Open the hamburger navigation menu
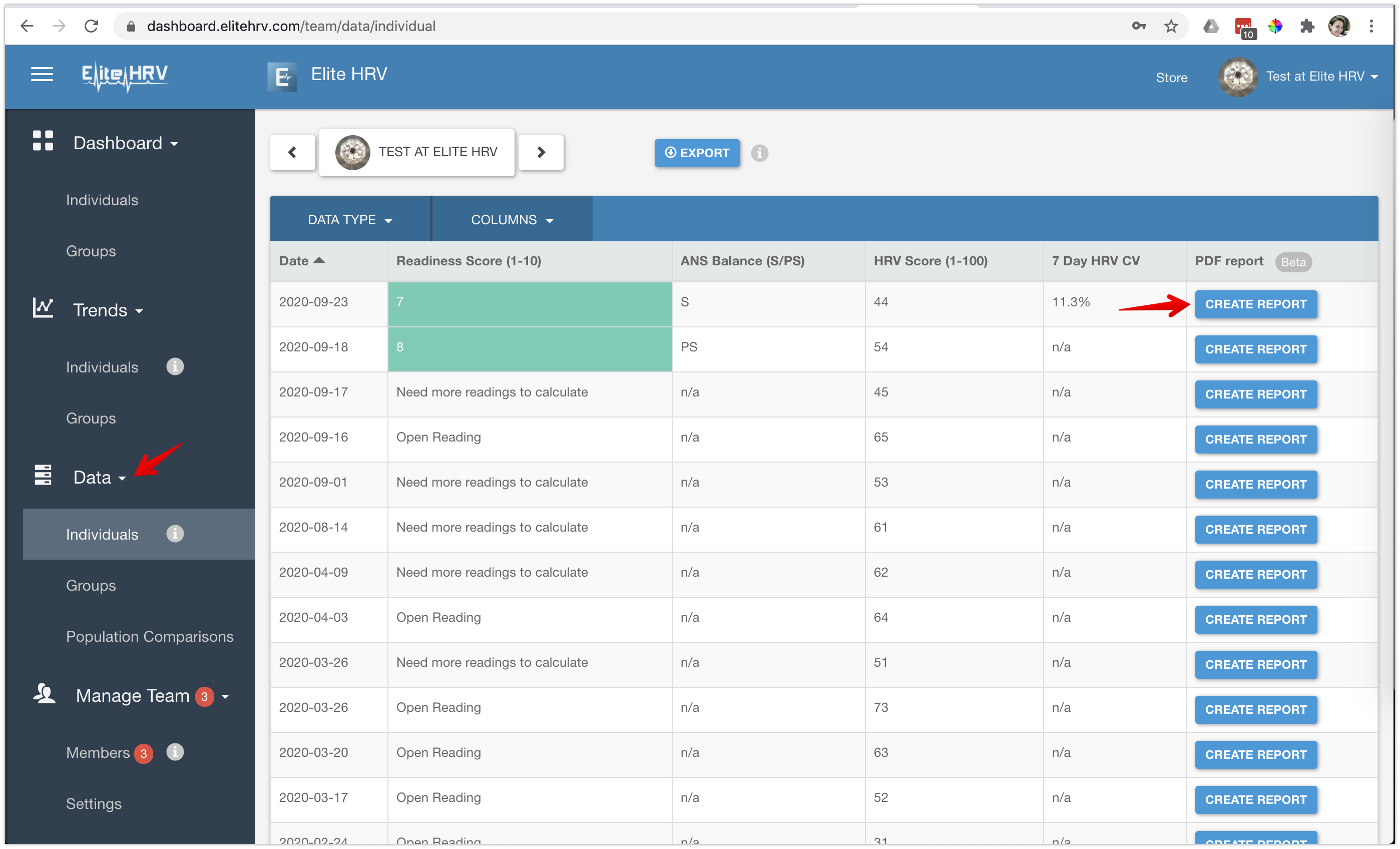Image resolution: width=1400 pixels, height=849 pixels. coord(42,75)
